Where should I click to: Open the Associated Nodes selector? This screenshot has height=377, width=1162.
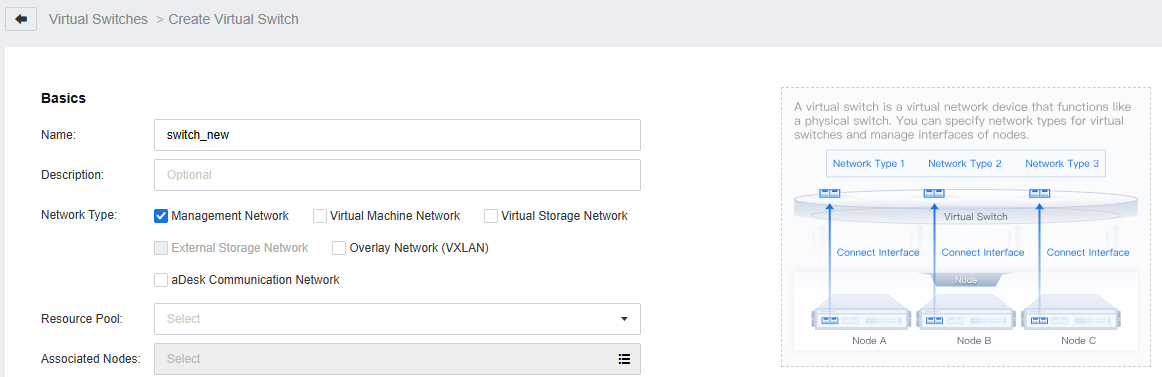[x=397, y=358]
